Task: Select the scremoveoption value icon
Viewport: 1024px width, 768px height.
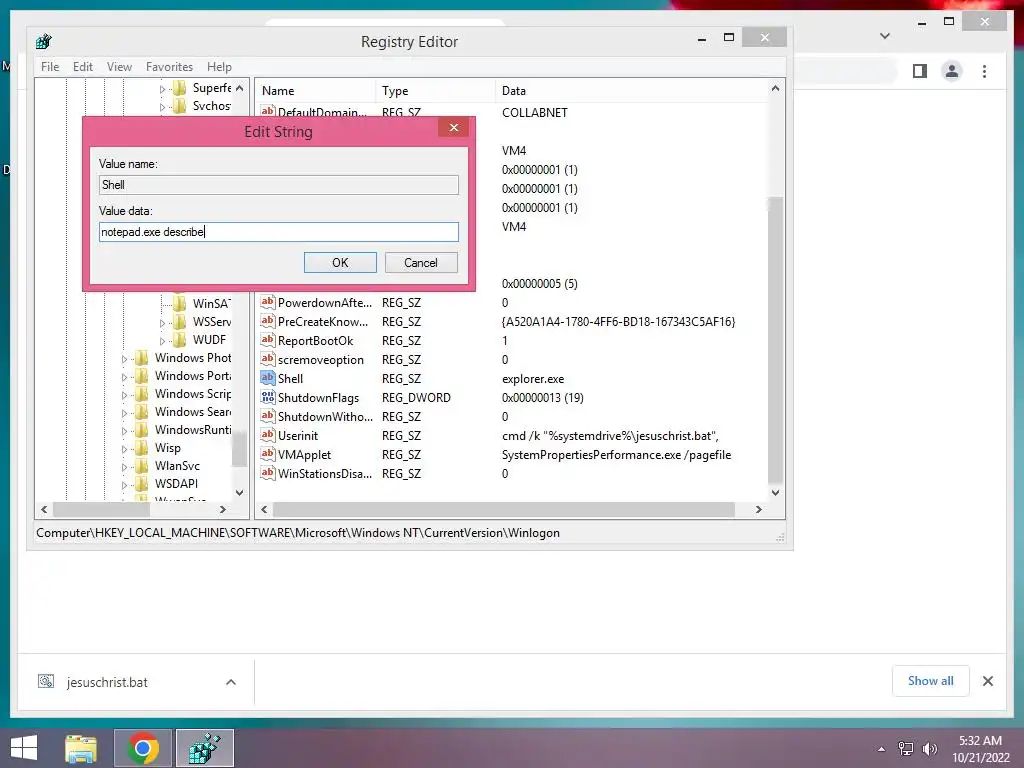Action: 267,359
